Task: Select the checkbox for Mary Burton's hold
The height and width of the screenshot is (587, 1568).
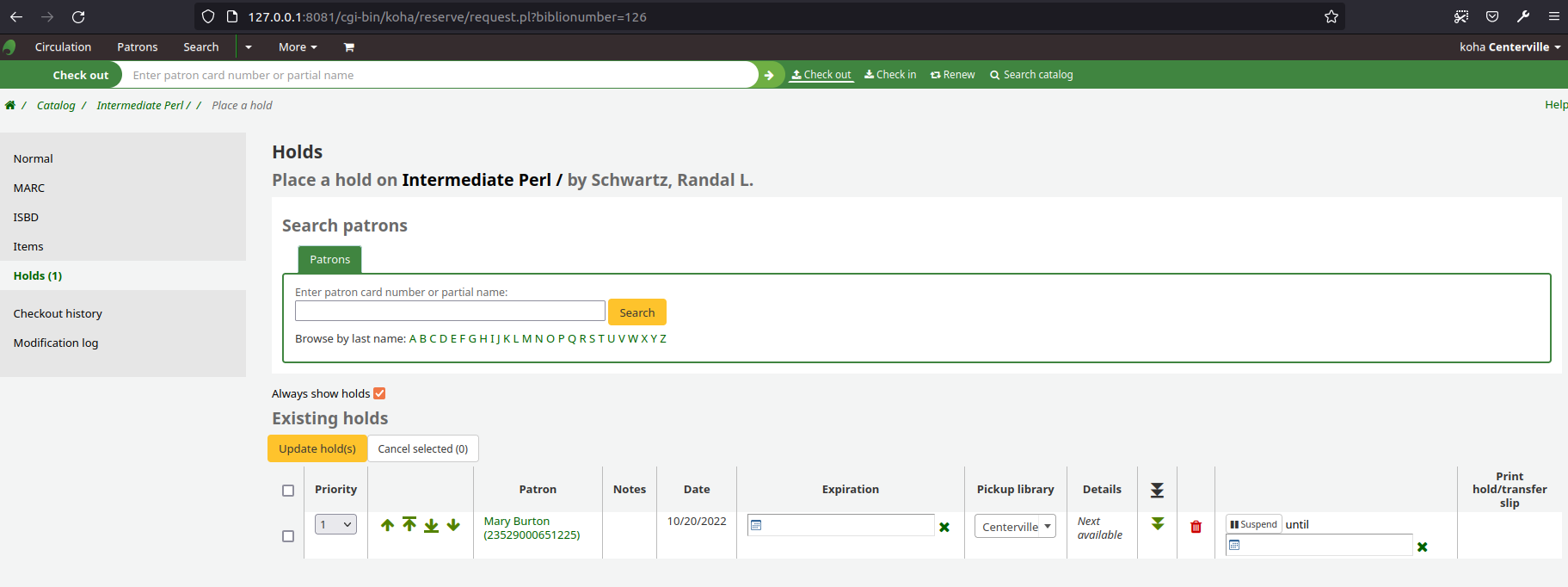Action: 288,536
